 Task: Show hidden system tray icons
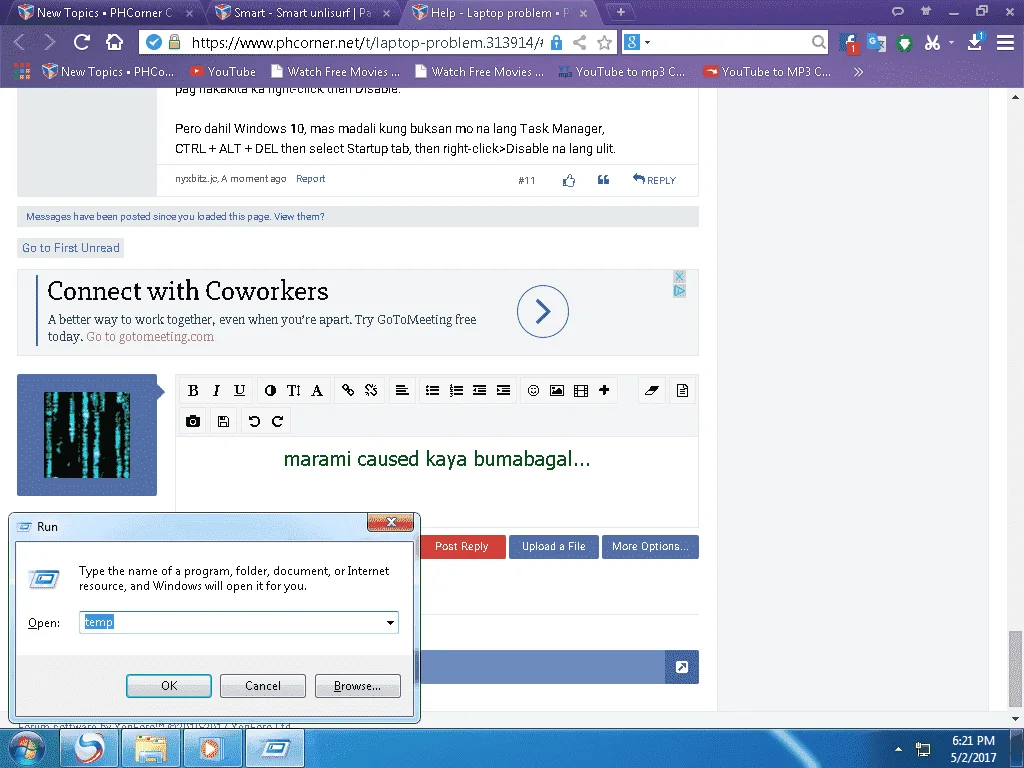coord(899,749)
